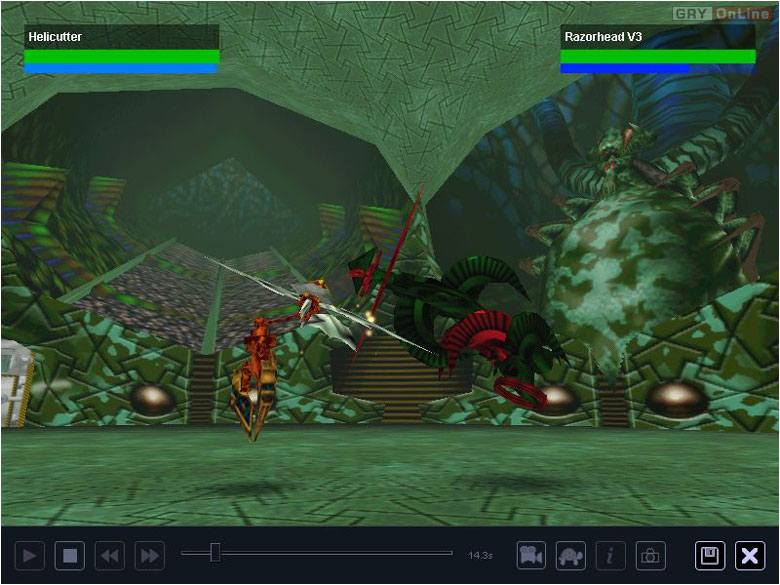Click the replay timeline slider handle
780x585 pixels.
pyautogui.click(x=215, y=553)
